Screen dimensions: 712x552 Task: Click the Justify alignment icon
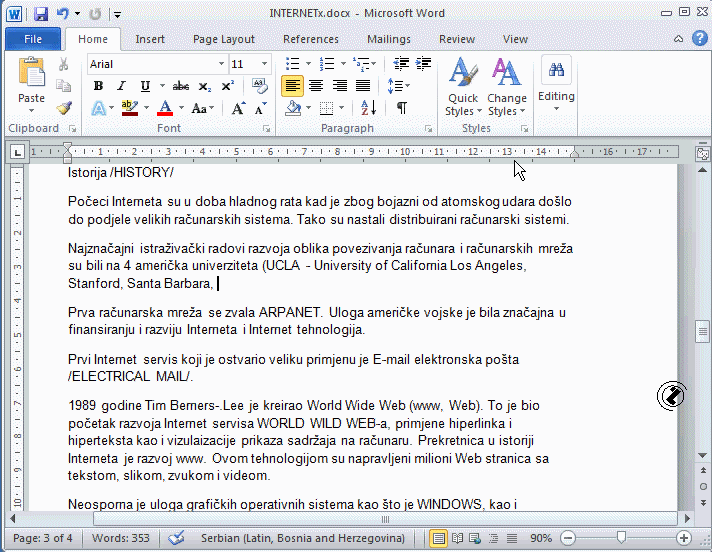click(x=363, y=86)
